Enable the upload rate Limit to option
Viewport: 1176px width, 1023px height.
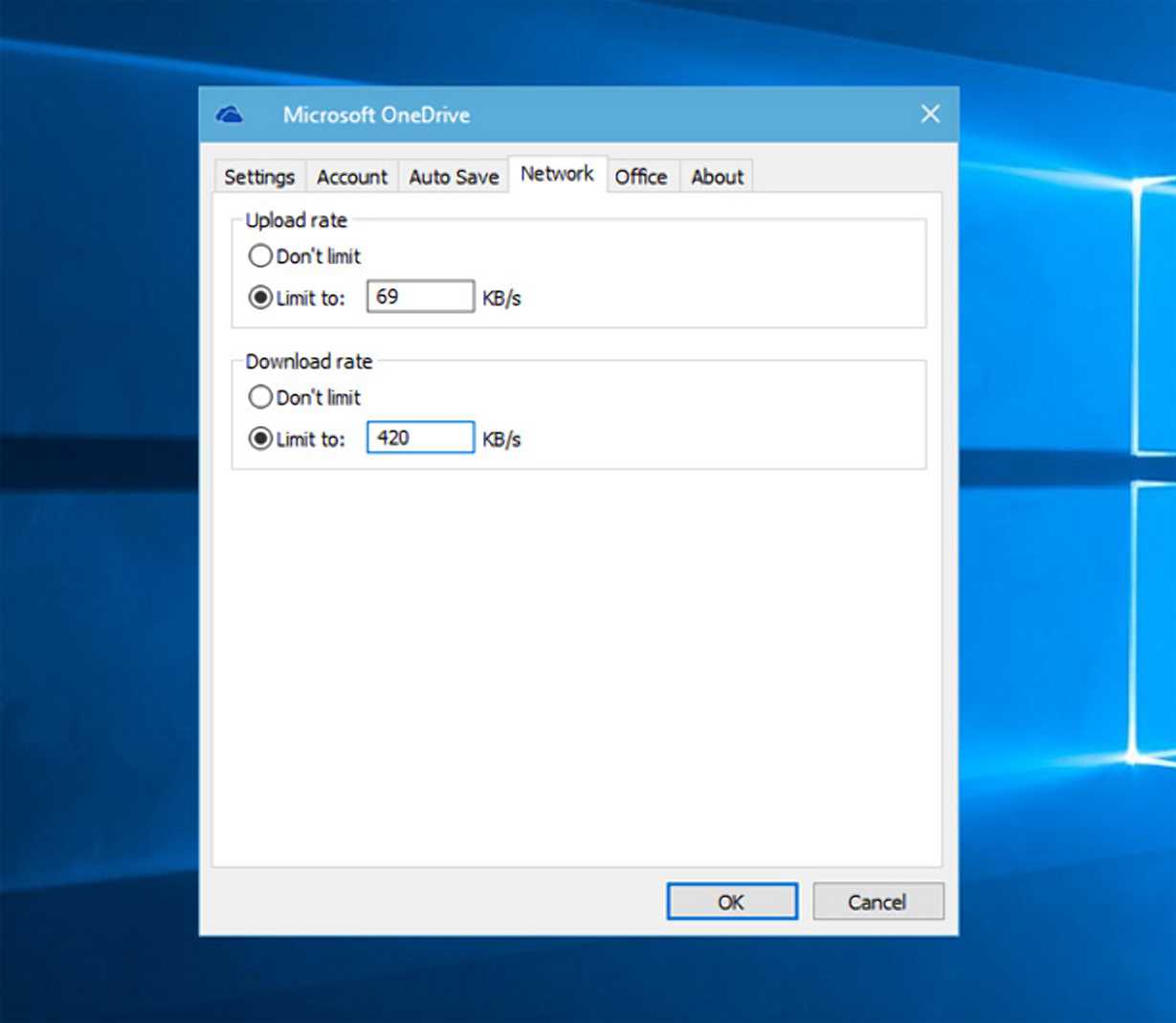pos(260,298)
